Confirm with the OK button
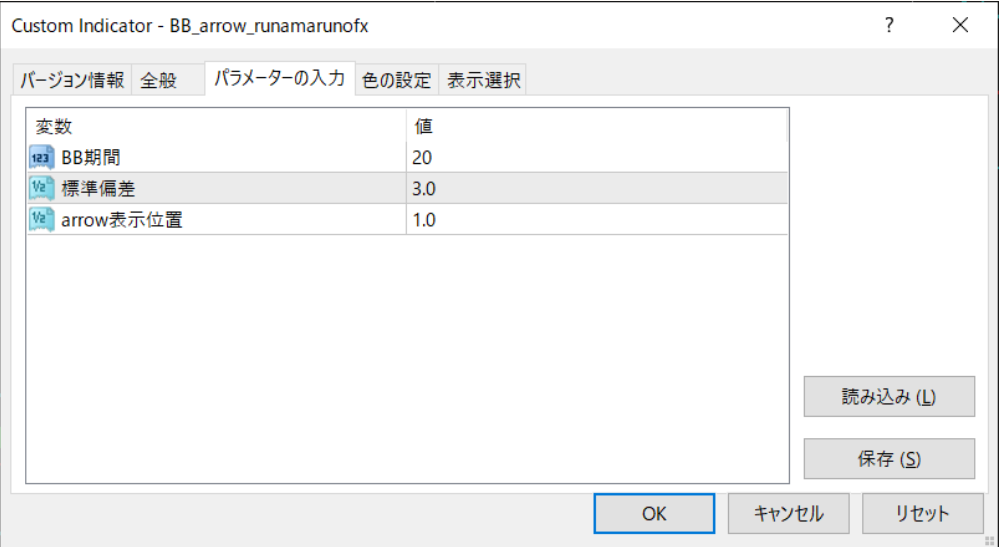This screenshot has height=547, width=999. (x=654, y=513)
